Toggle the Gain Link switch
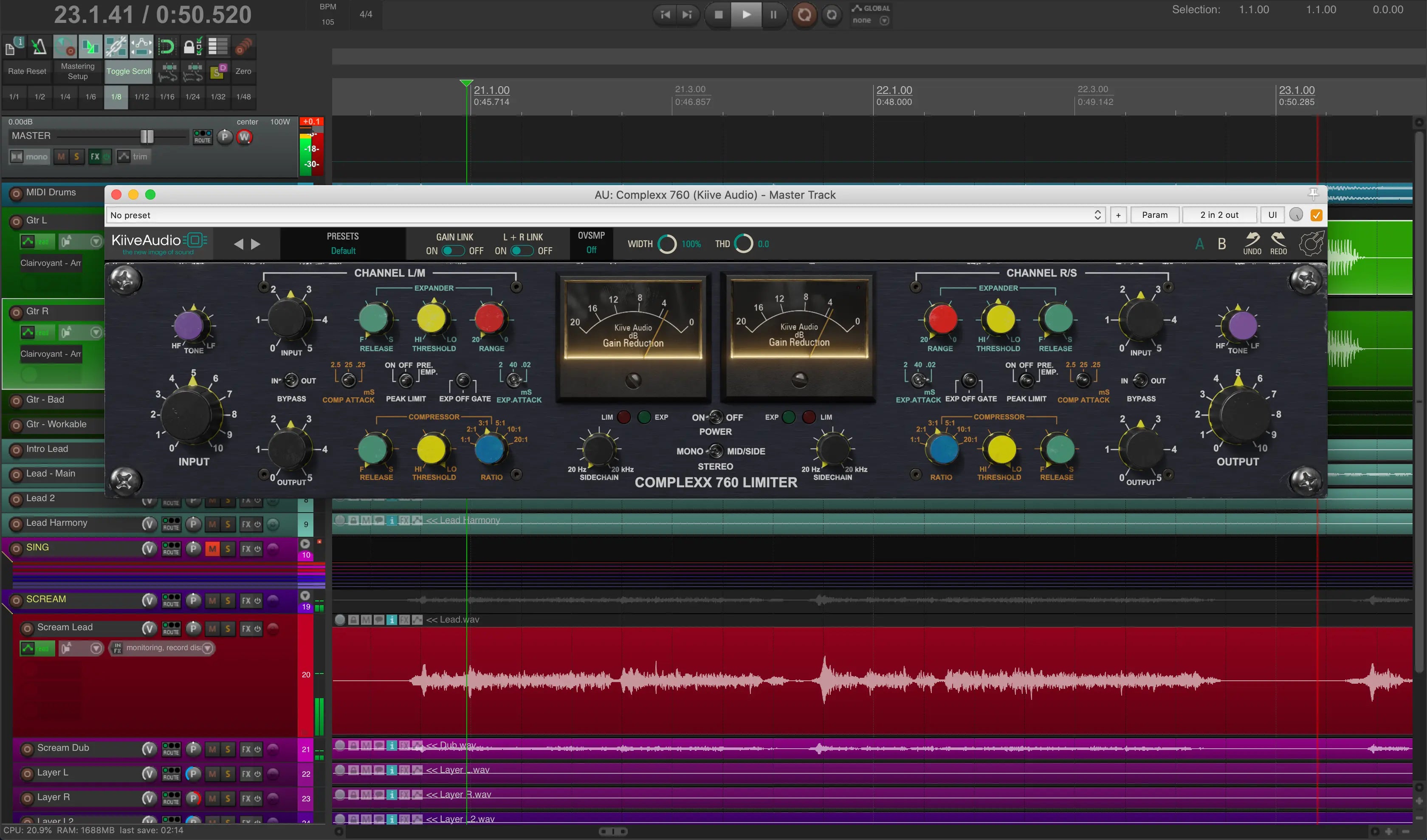The image size is (1427, 840). pos(453,251)
